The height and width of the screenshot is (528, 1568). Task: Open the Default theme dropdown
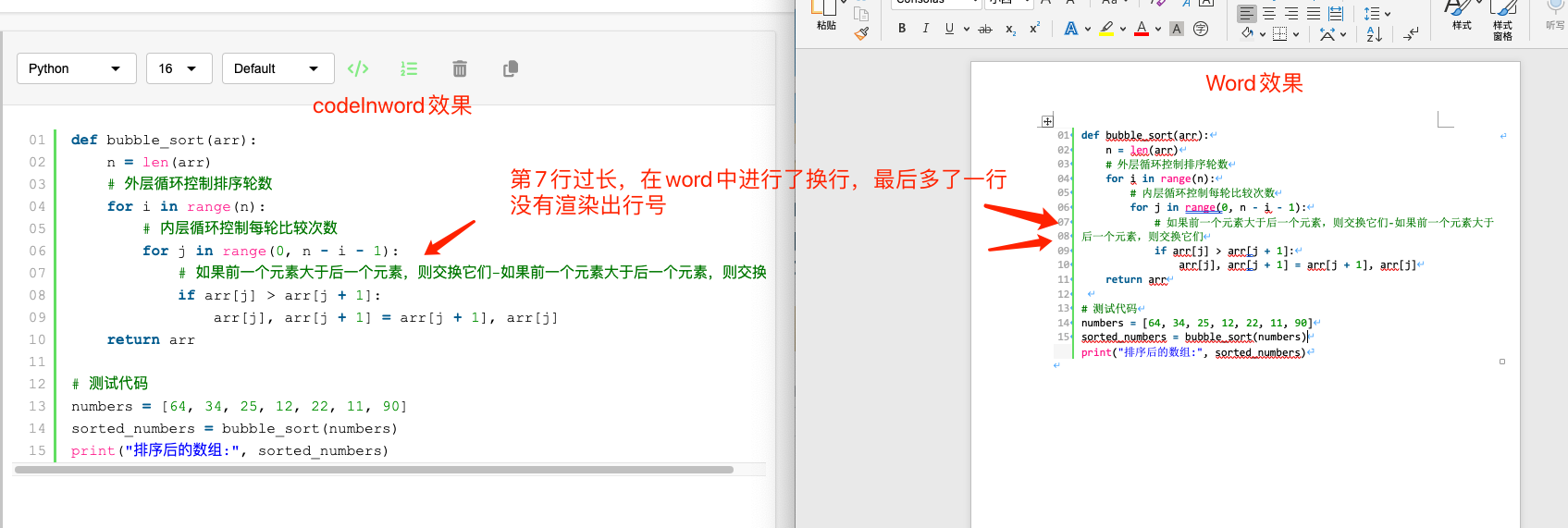tap(278, 68)
